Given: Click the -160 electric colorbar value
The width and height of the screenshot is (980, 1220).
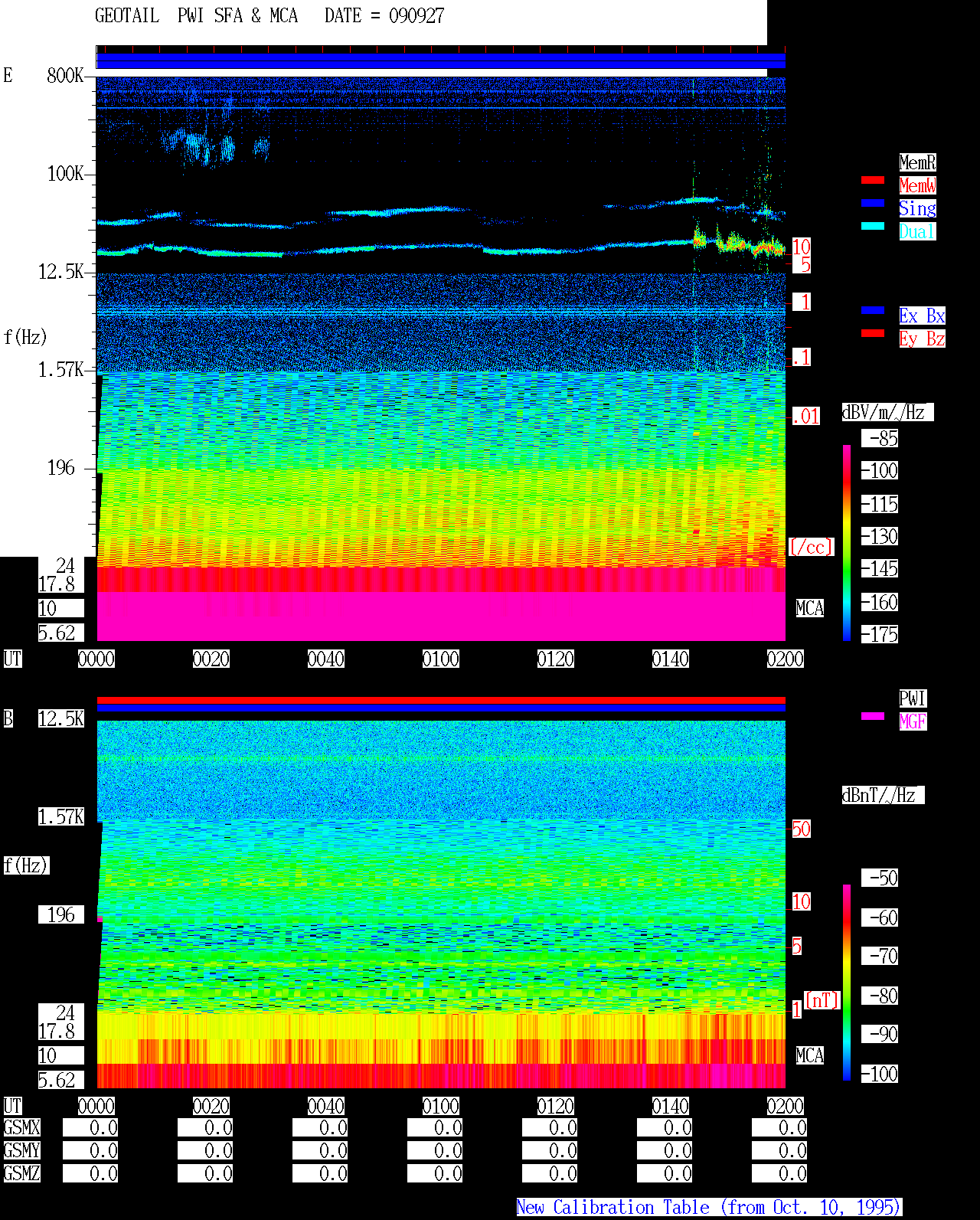Looking at the screenshot, I should (x=880, y=602).
